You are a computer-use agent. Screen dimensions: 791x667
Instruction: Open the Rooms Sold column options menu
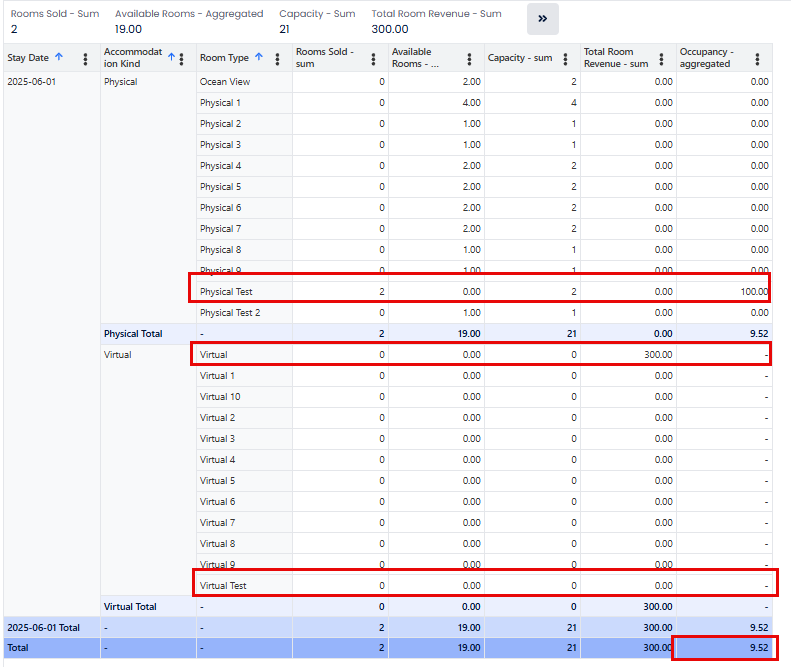point(374,59)
